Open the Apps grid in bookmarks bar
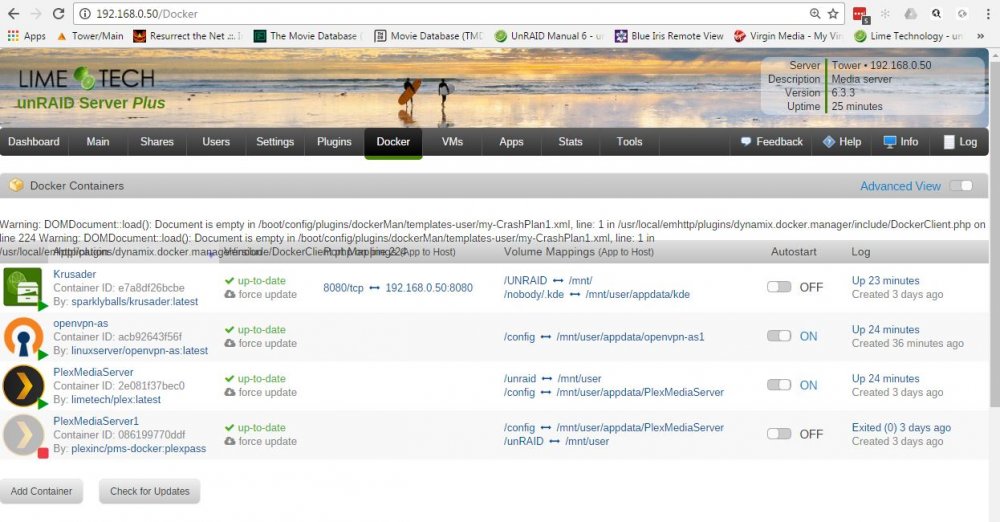Image resolution: width=1000 pixels, height=522 pixels. [x=26, y=36]
